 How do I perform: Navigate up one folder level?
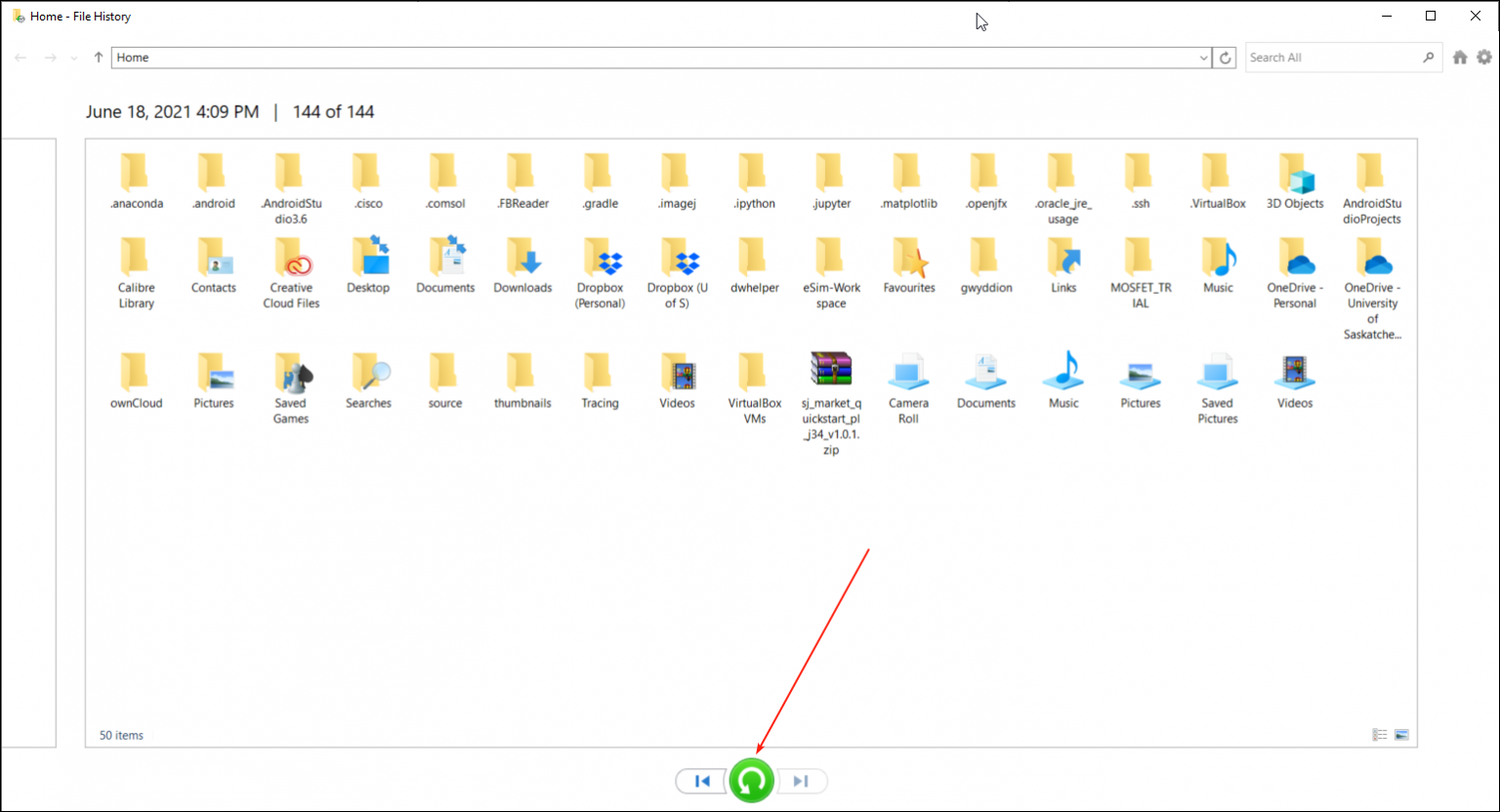pyautogui.click(x=99, y=58)
